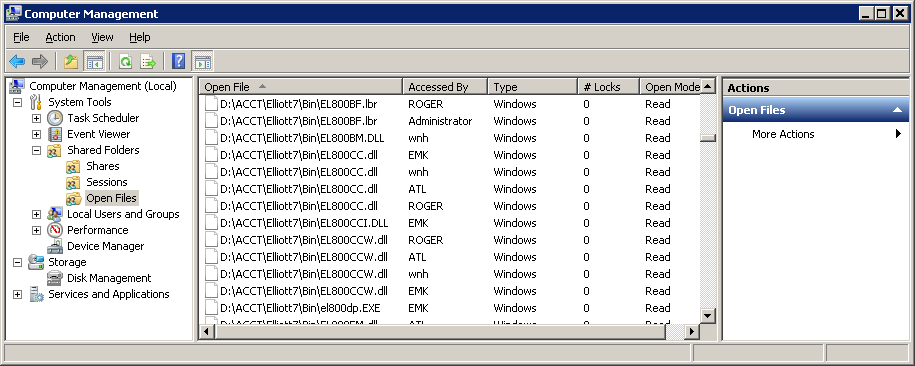Click the Up one level toolbar icon
Image resolution: width=915 pixels, height=366 pixels.
click(71, 61)
